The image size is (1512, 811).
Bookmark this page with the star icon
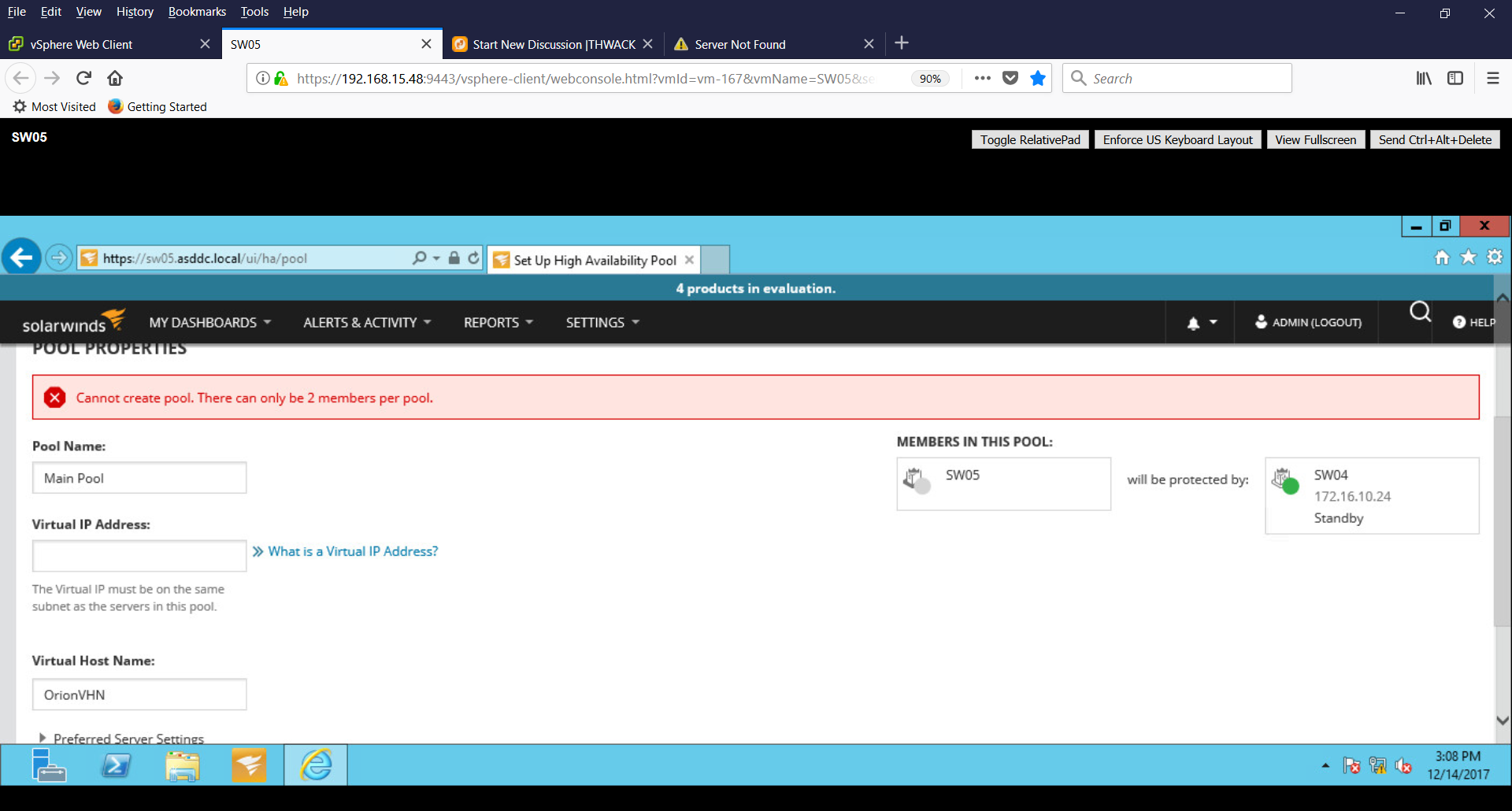[1038, 78]
